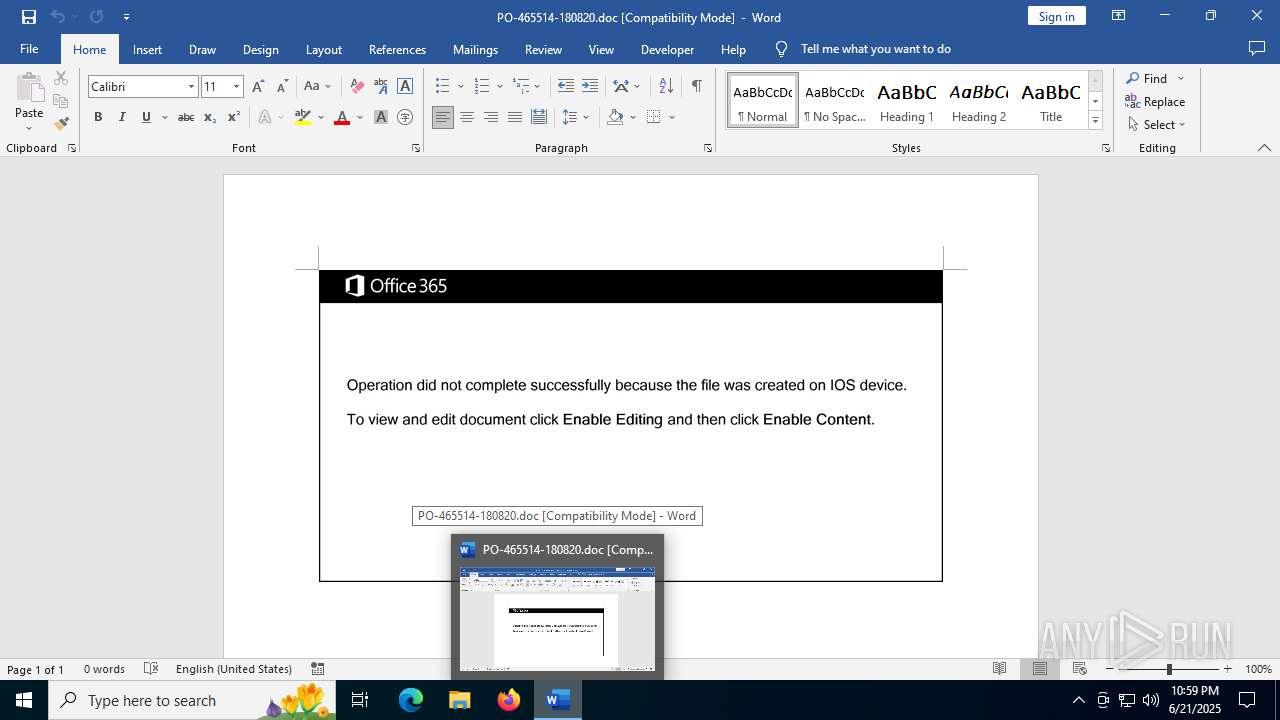The width and height of the screenshot is (1280, 720).
Task: Switch to the Insert tab
Action: (x=147, y=49)
